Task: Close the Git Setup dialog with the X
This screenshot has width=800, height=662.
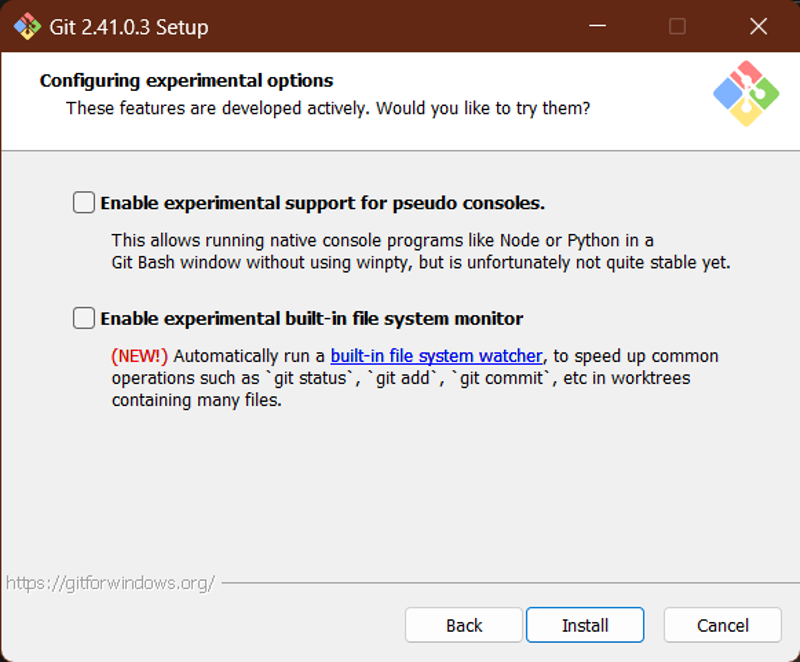Action: click(x=758, y=26)
